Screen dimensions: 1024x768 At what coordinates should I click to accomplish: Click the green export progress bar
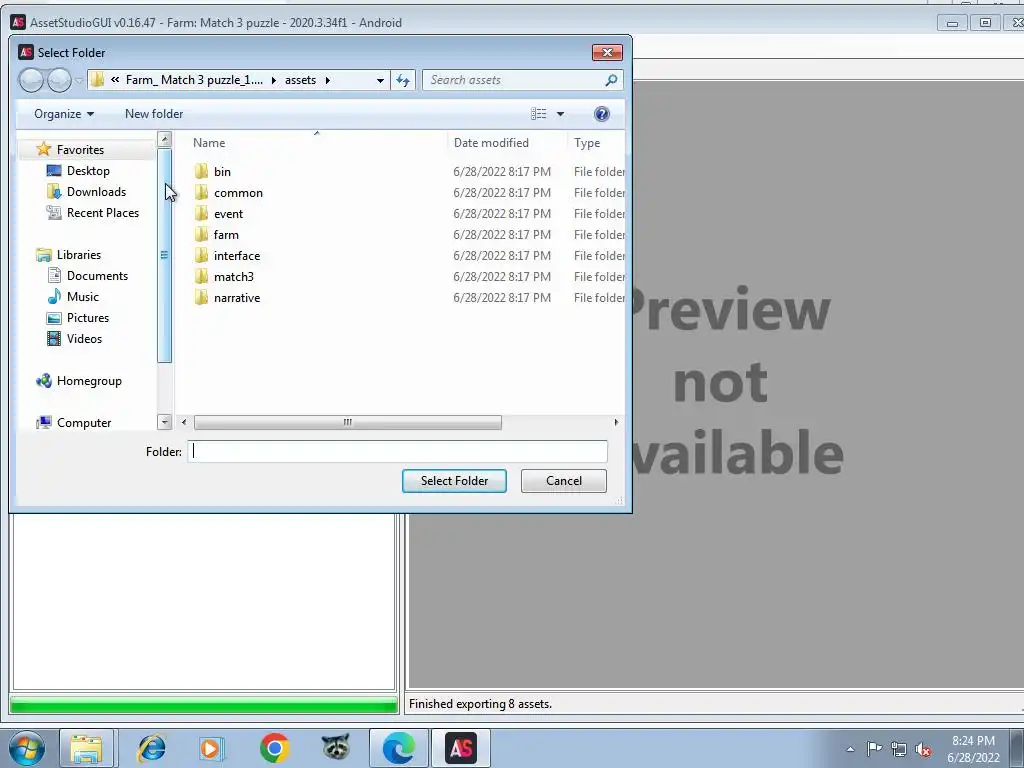204,705
